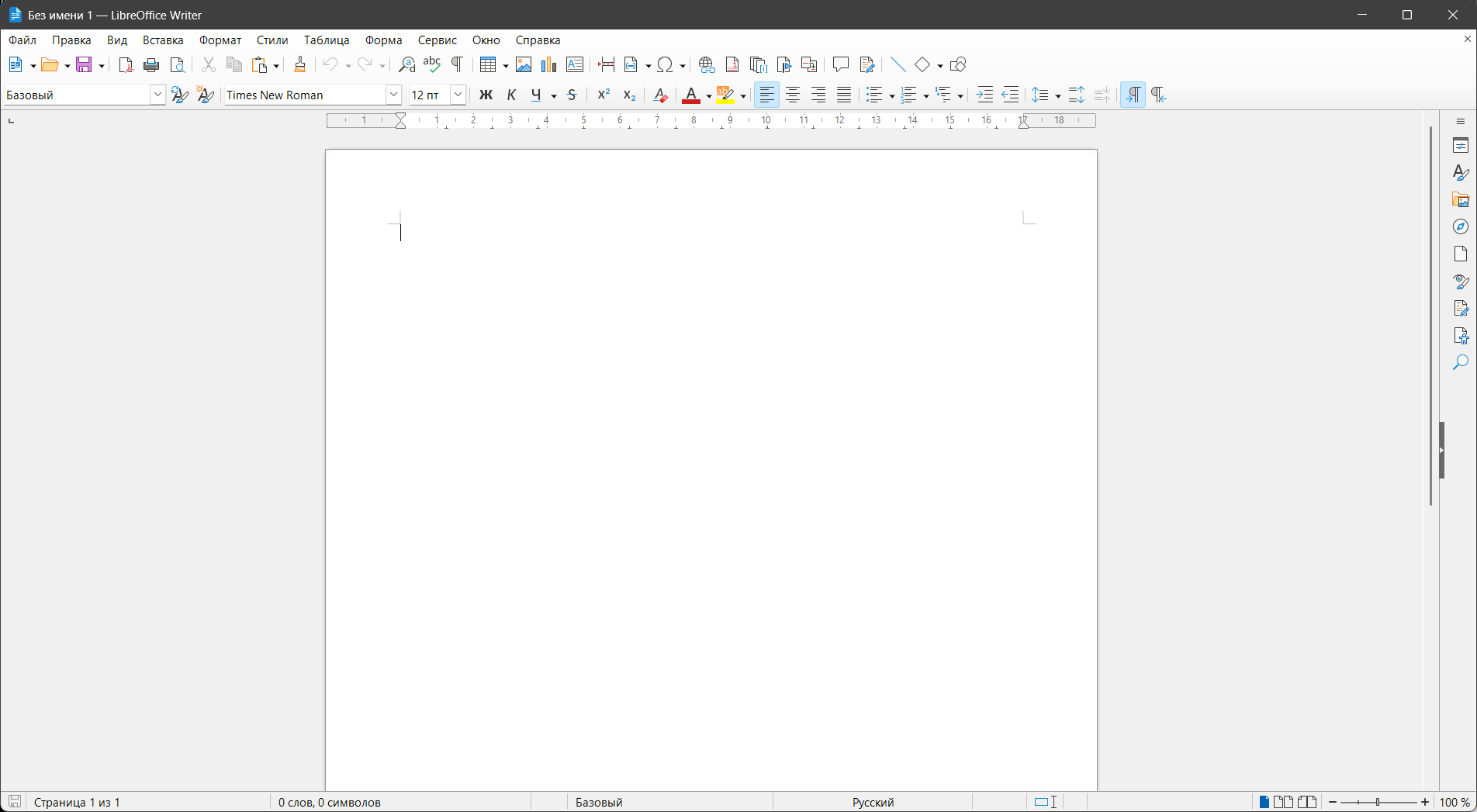Open the Navigator compass in sidebar

click(x=1461, y=227)
